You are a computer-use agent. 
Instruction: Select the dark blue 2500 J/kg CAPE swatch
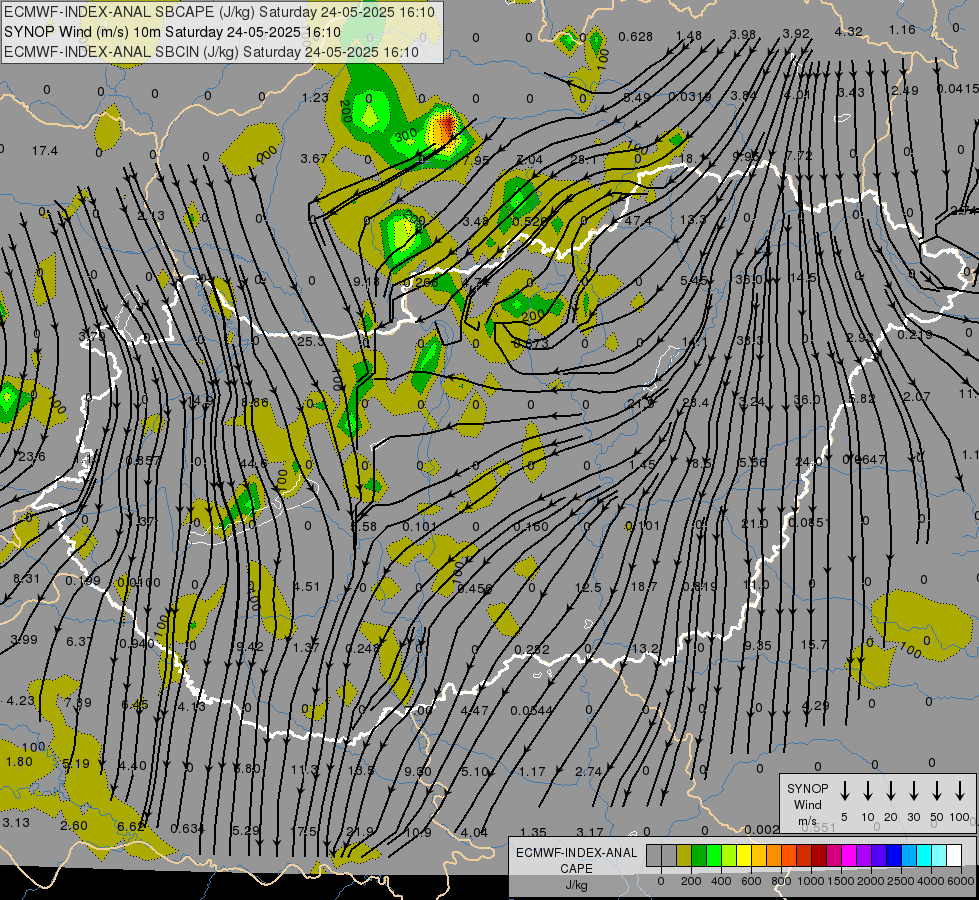(x=893, y=856)
